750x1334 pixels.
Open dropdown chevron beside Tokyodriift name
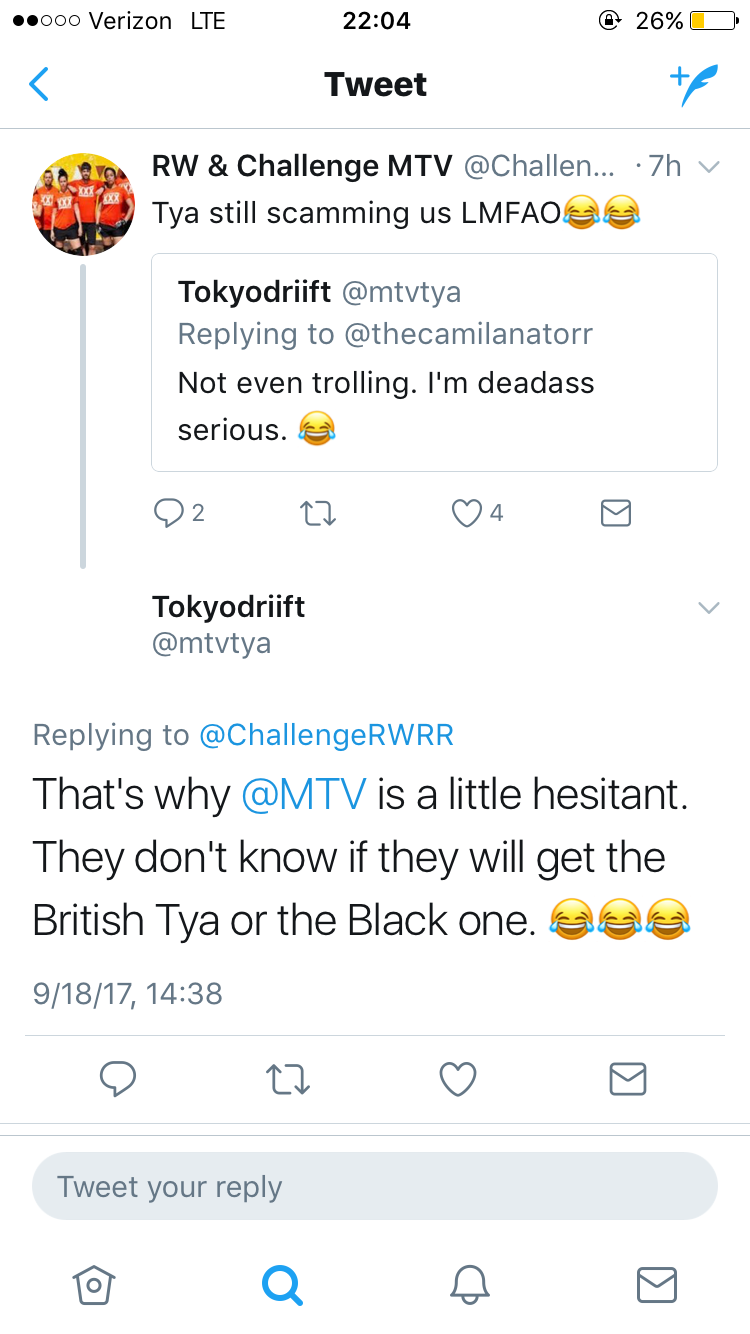click(708, 607)
